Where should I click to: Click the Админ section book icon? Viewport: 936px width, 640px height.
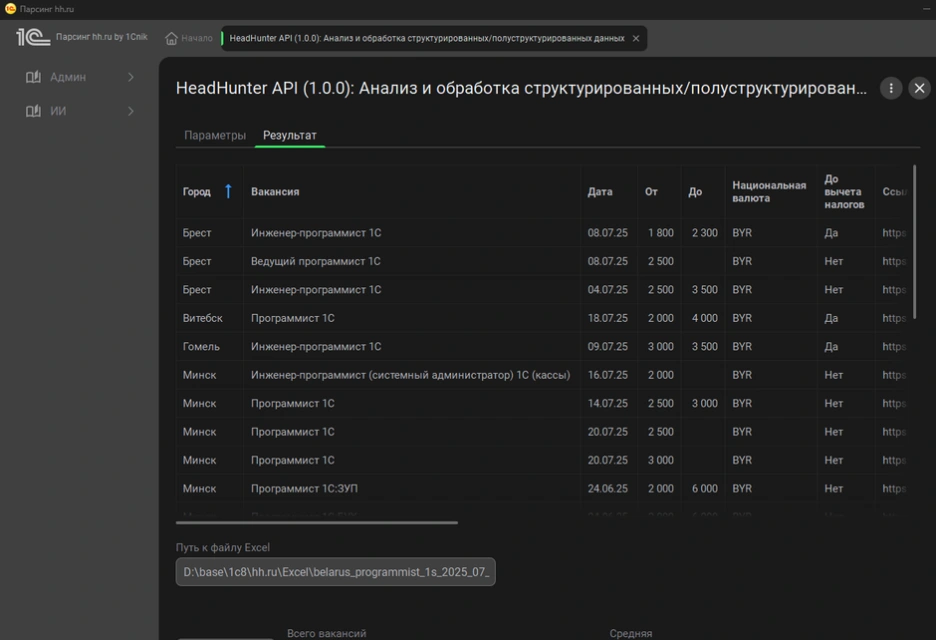(x=33, y=77)
